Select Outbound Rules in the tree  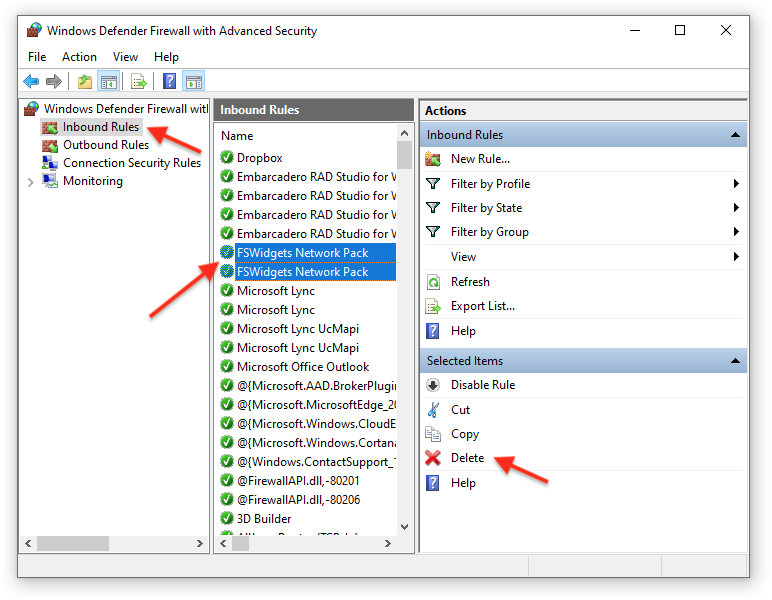(x=106, y=145)
